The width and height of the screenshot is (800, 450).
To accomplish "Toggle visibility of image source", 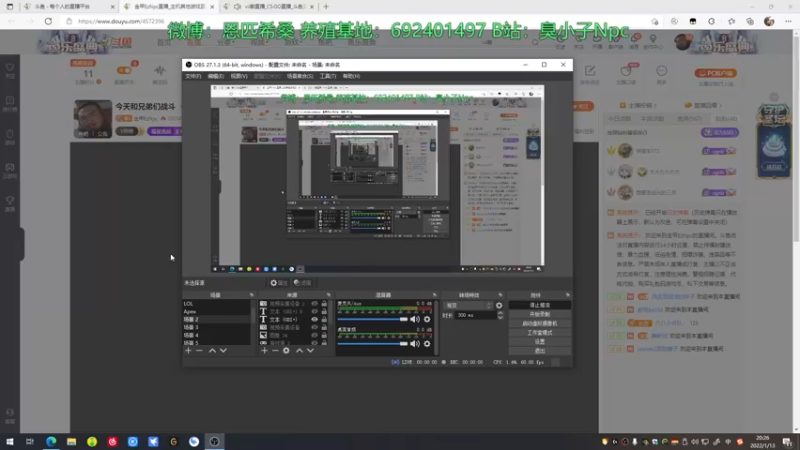I will tap(314, 335).
